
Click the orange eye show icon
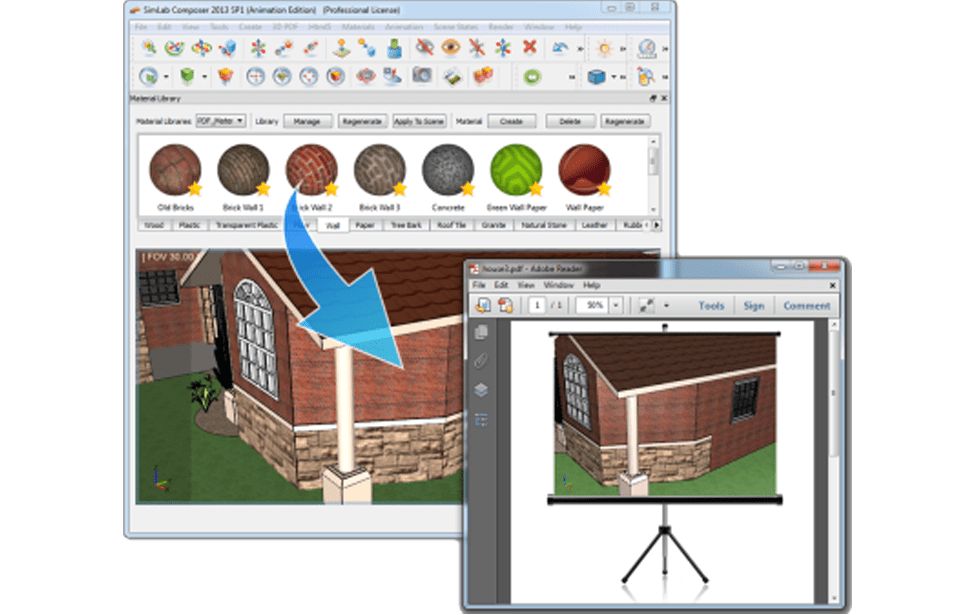pos(451,47)
